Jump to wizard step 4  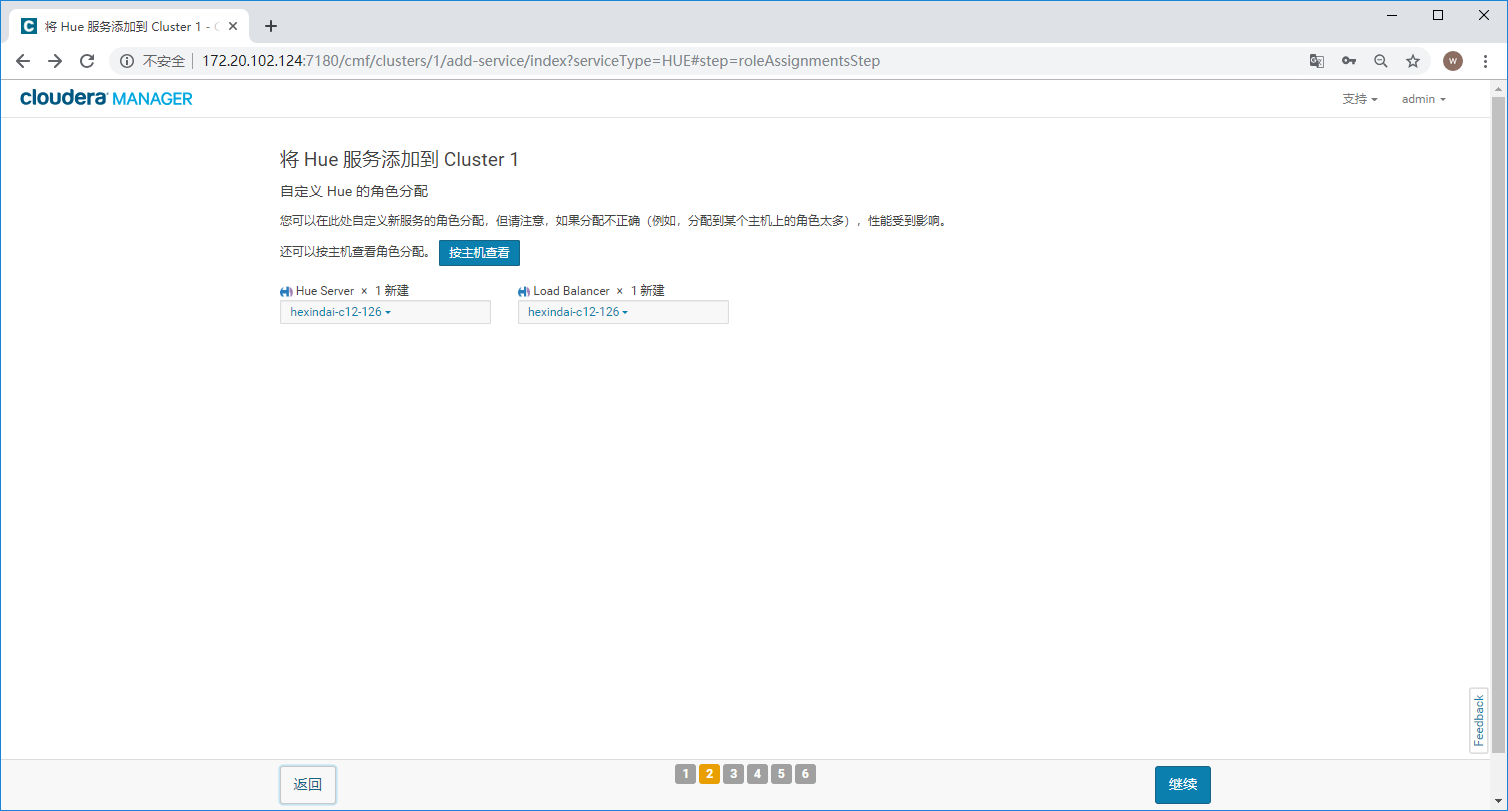(x=757, y=774)
